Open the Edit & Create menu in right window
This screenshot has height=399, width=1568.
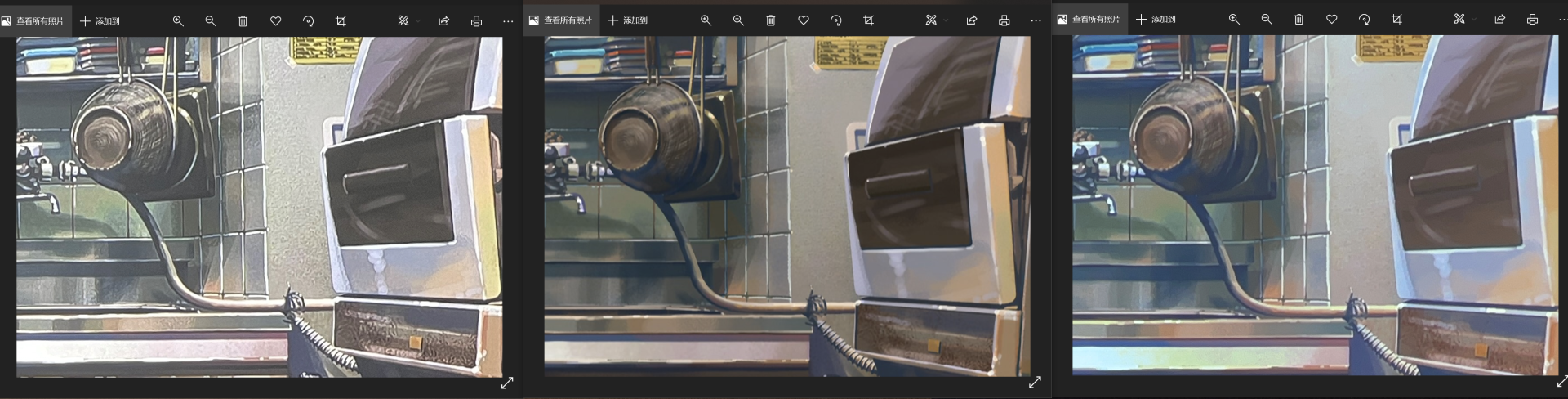(1463, 20)
